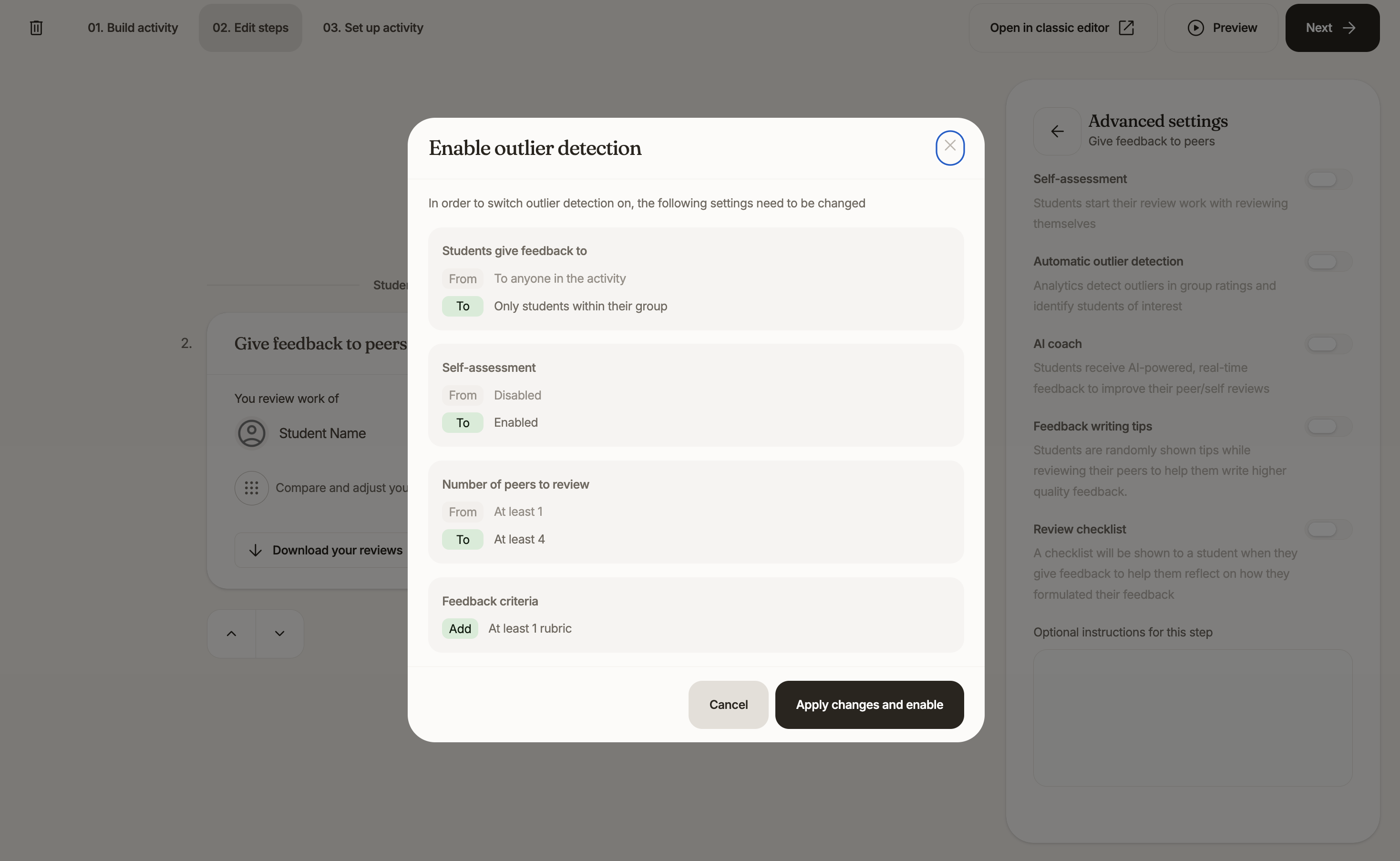Viewport: 1400px width, 861px height.
Task: Cancel the outlier detection changes
Action: 728,705
